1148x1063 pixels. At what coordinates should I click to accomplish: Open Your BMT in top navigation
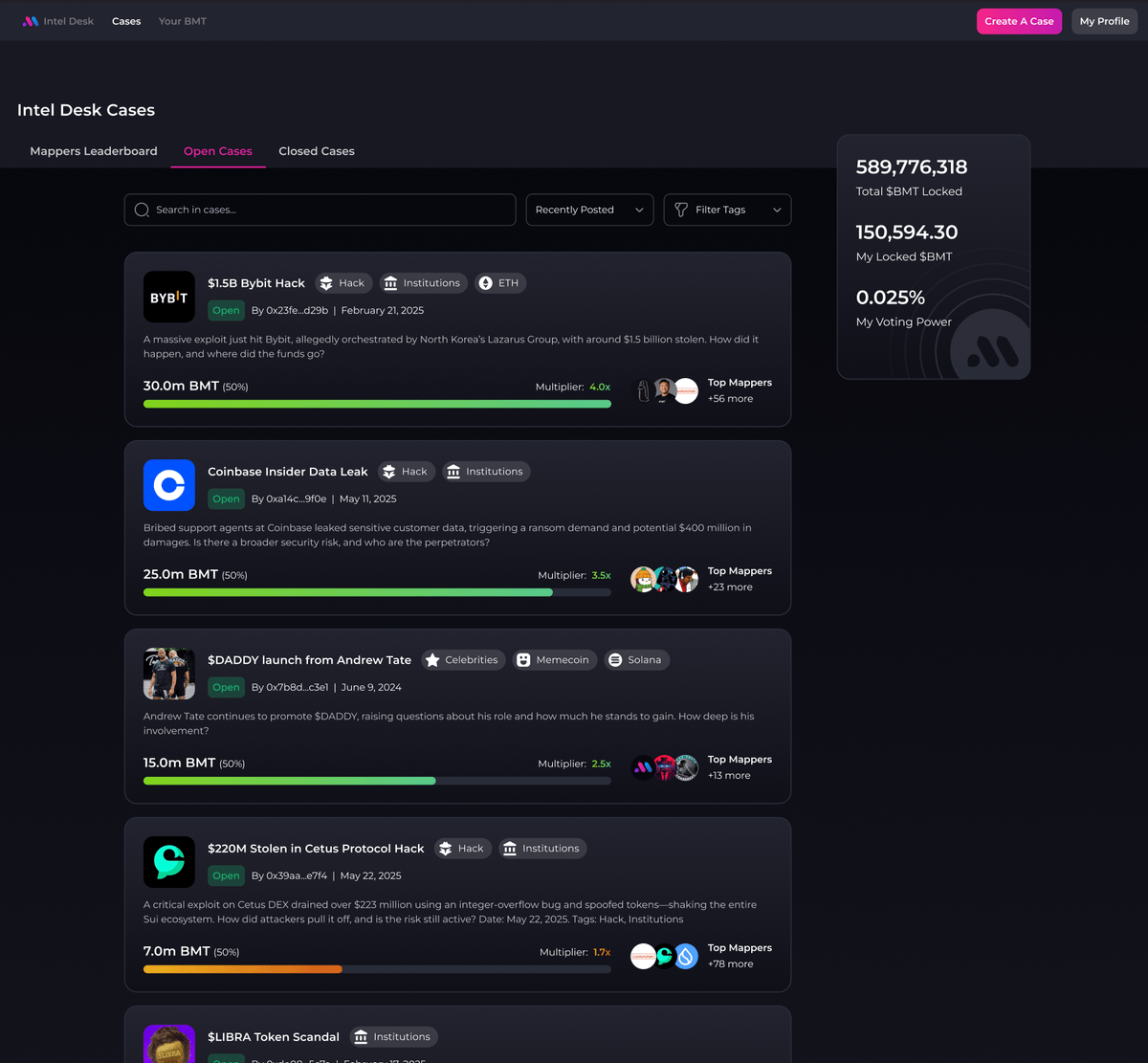[x=182, y=21]
